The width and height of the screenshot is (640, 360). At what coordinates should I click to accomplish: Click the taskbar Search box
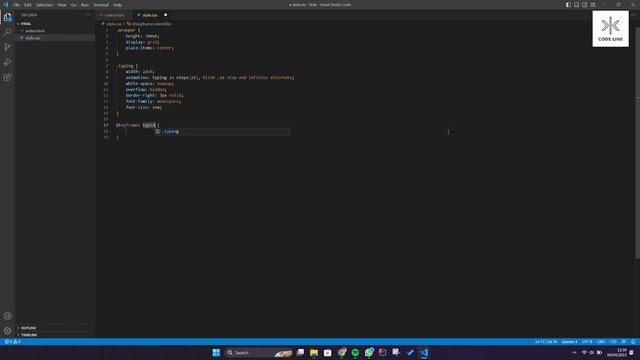(x=258, y=353)
